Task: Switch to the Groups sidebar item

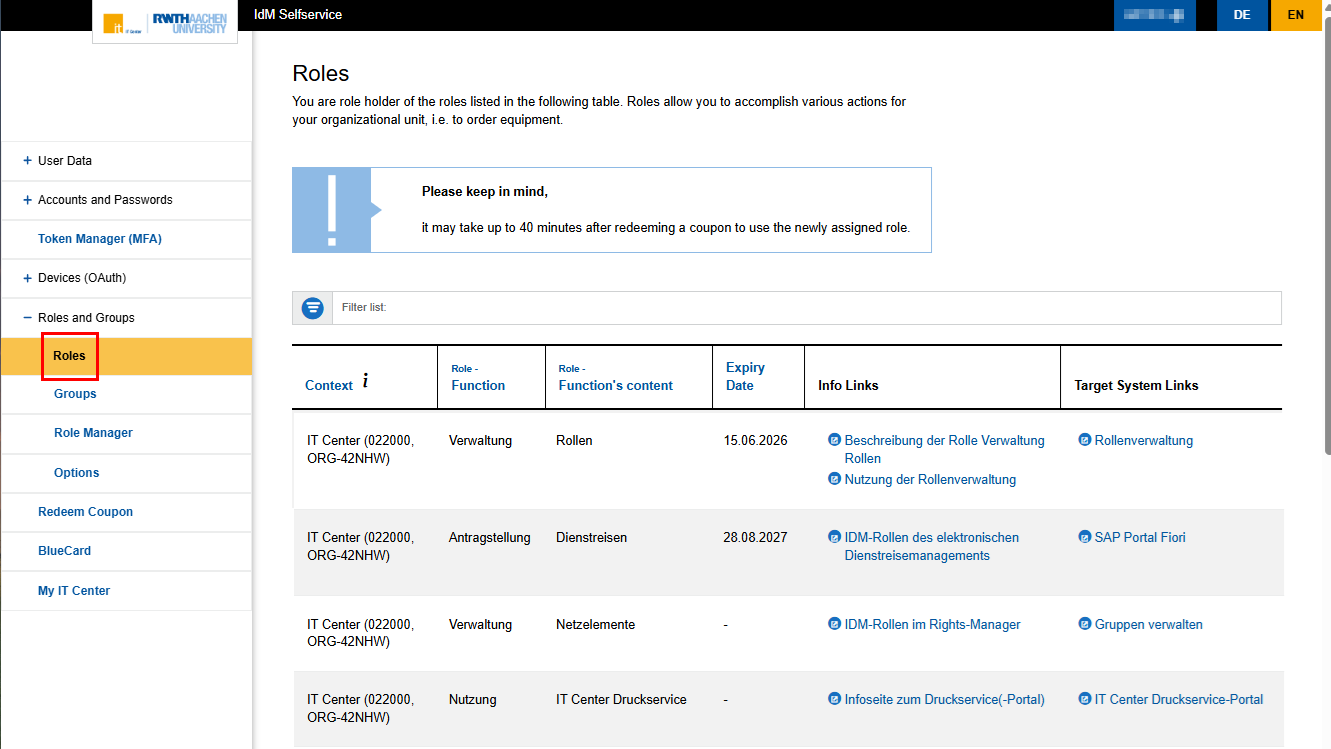Action: pyautogui.click(x=75, y=393)
